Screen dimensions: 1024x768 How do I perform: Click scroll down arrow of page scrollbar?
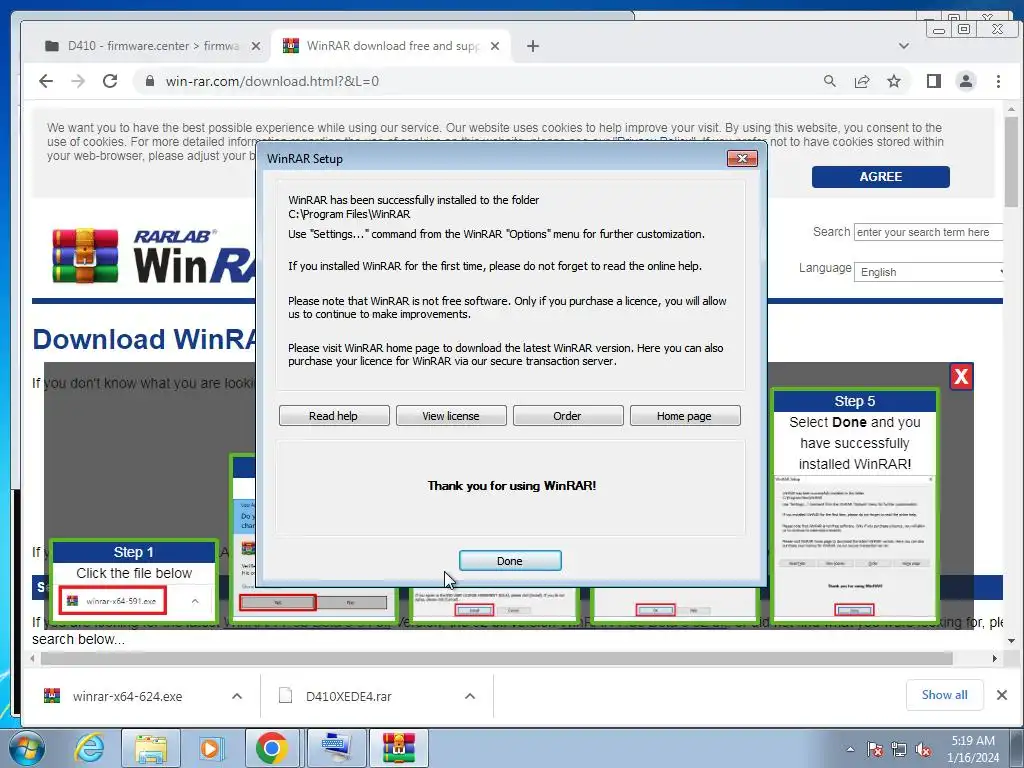pos(1011,641)
